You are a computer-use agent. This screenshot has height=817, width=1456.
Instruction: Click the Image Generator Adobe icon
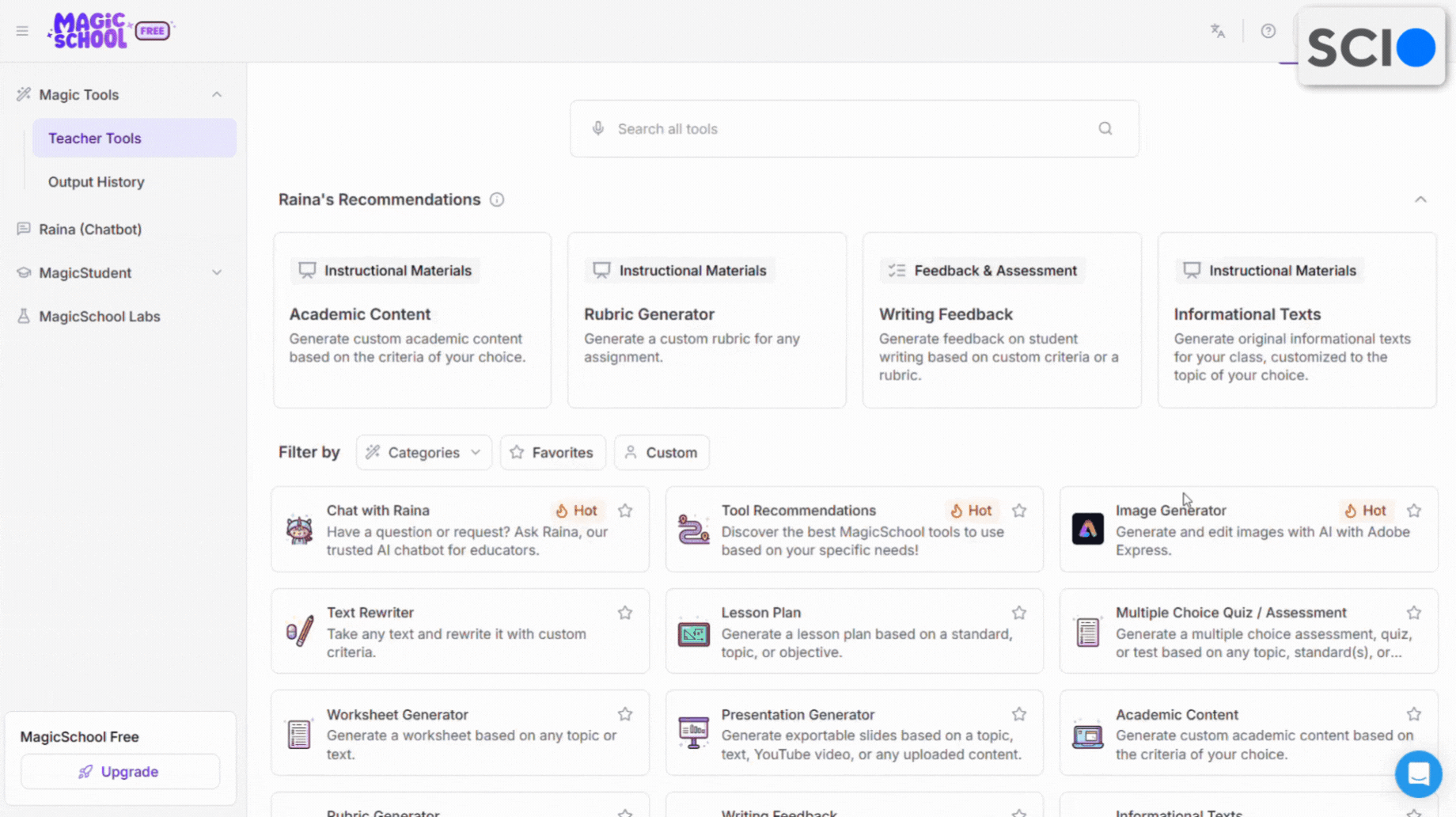[1088, 529]
